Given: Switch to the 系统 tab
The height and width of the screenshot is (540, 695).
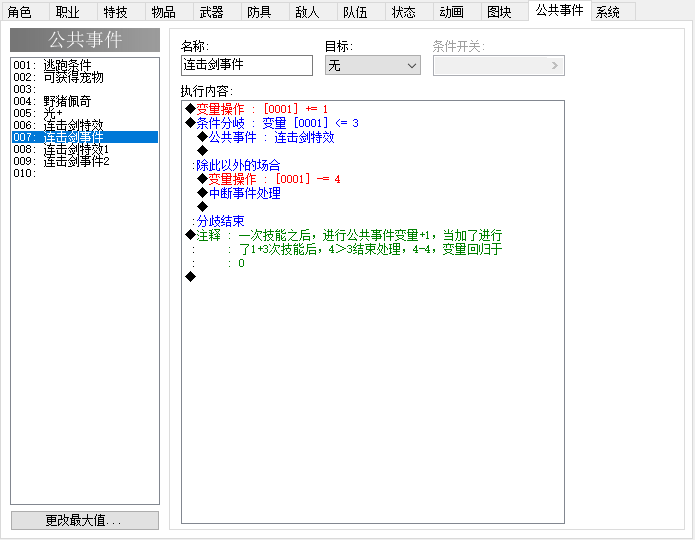Looking at the screenshot, I should click(x=613, y=12).
